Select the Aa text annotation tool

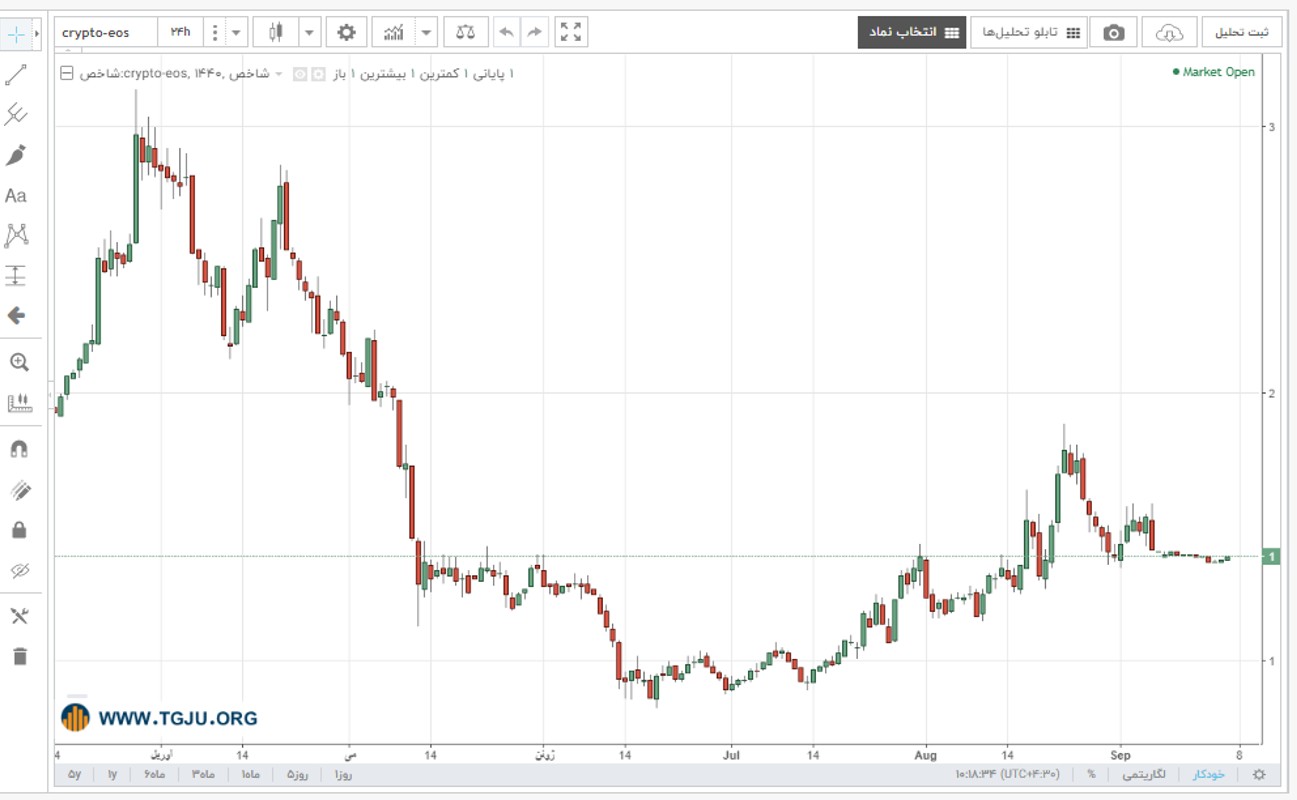16,196
